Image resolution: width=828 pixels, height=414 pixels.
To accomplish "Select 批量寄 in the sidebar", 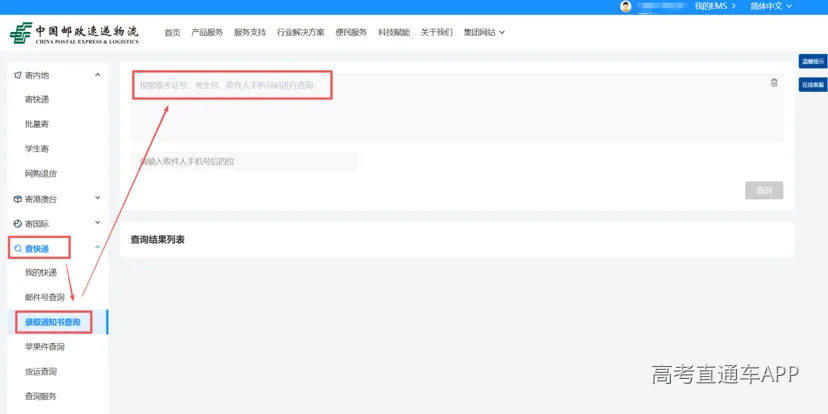I will tap(37, 124).
